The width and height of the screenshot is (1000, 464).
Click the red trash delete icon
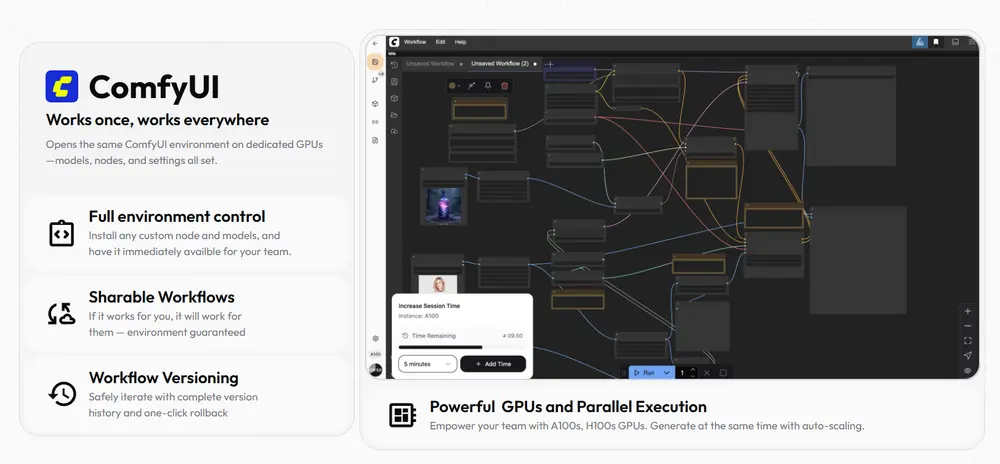[x=505, y=86]
